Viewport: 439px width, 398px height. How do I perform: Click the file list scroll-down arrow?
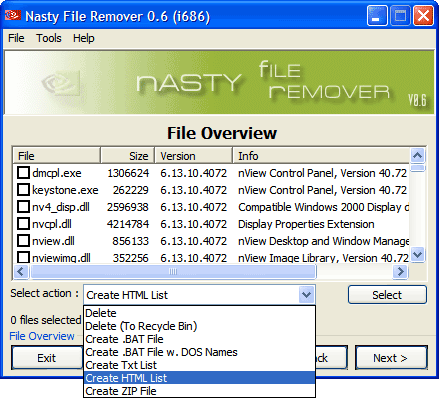coord(417,255)
